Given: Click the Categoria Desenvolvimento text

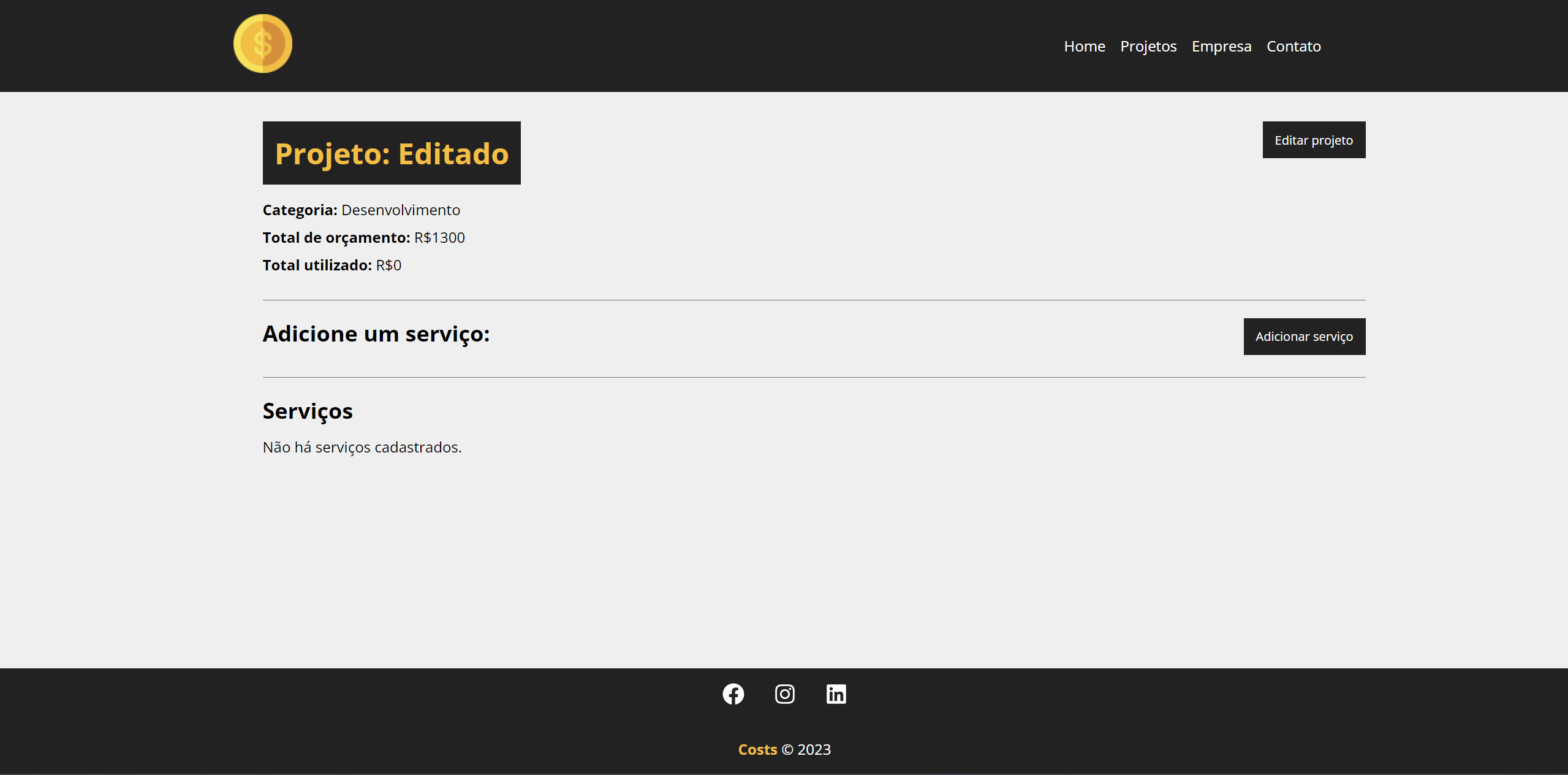Looking at the screenshot, I should point(362,210).
